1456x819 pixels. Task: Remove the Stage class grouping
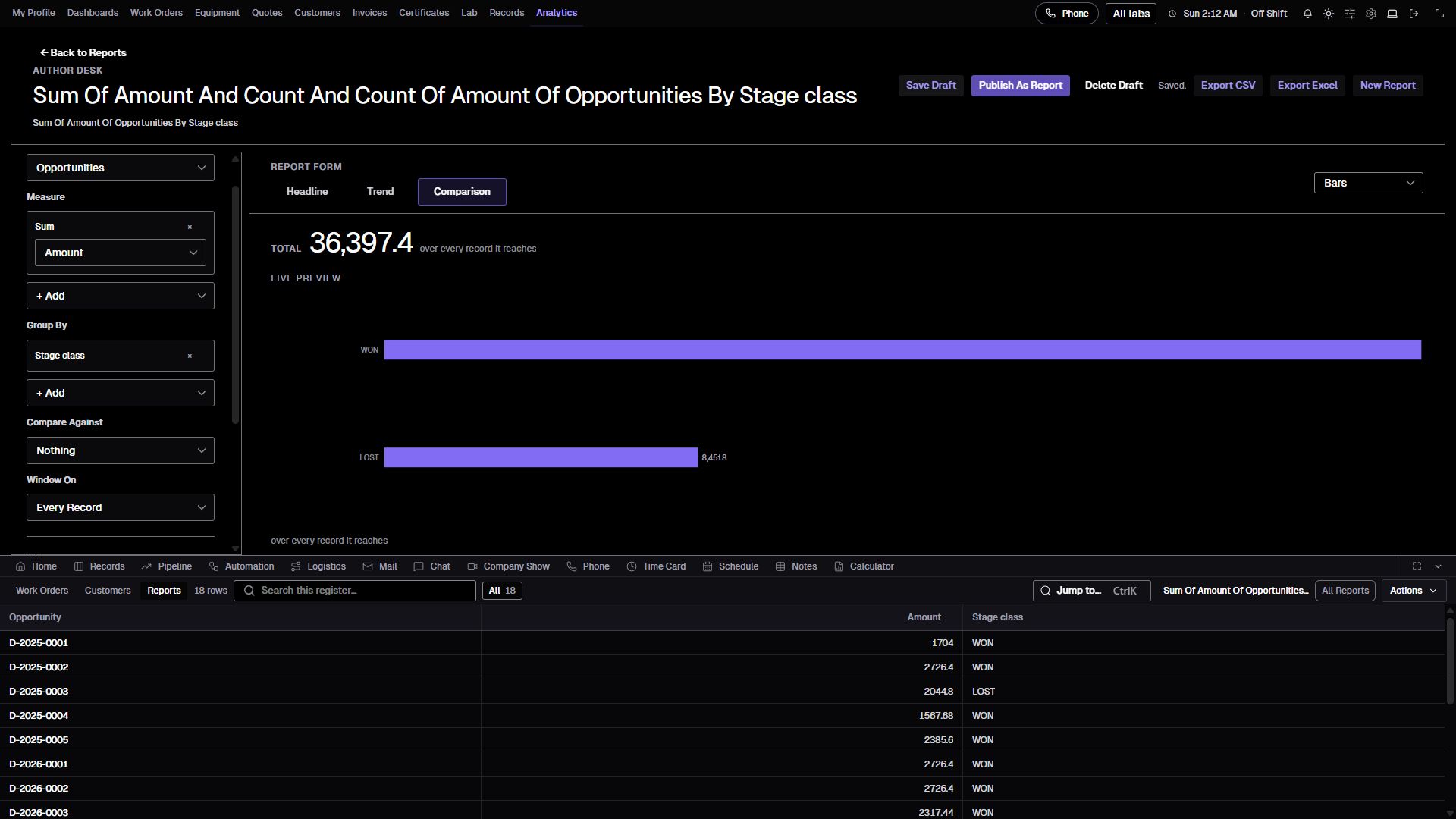[190, 356]
